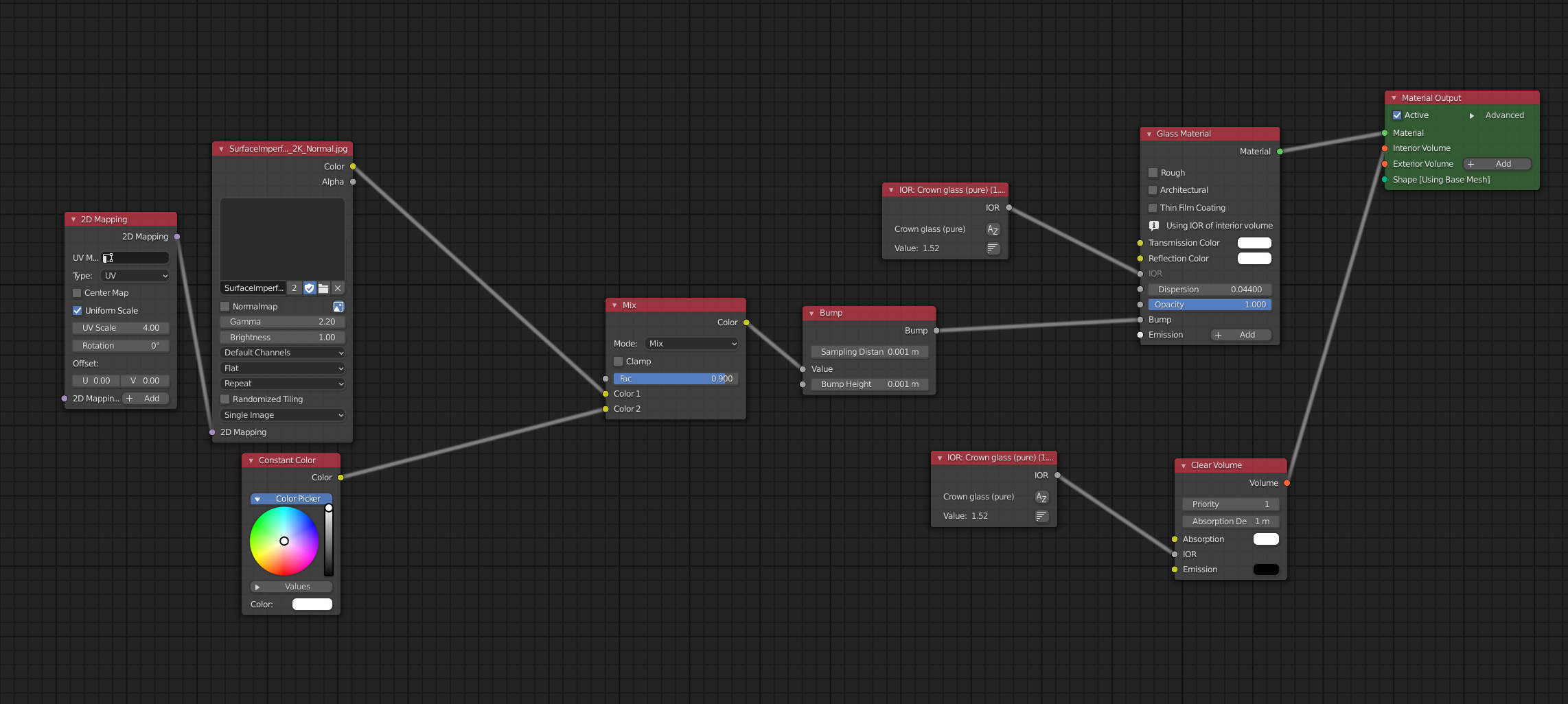Click the value list icon in lower IOR node
Image resolution: width=1568 pixels, height=704 pixels.
1041,516
